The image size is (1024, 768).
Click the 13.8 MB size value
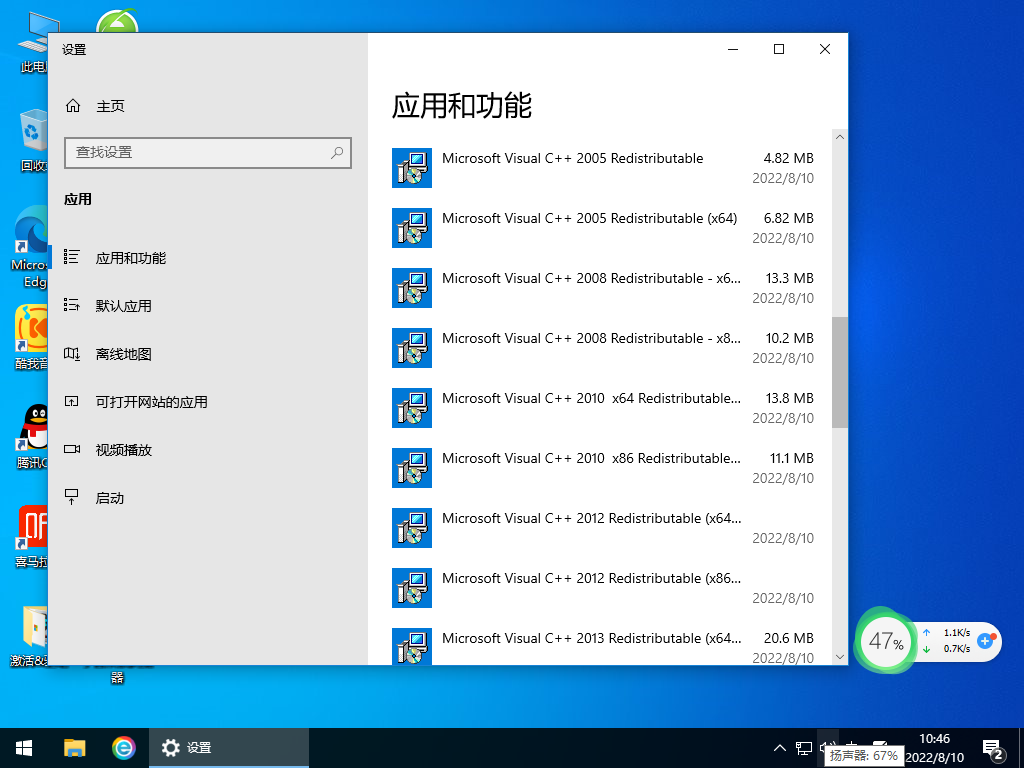[x=790, y=398]
